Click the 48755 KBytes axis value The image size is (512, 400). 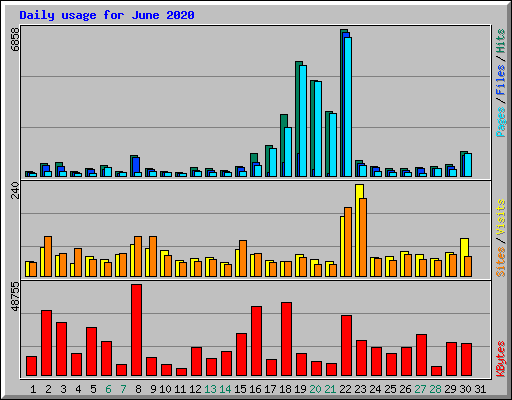pyautogui.click(x=15, y=296)
